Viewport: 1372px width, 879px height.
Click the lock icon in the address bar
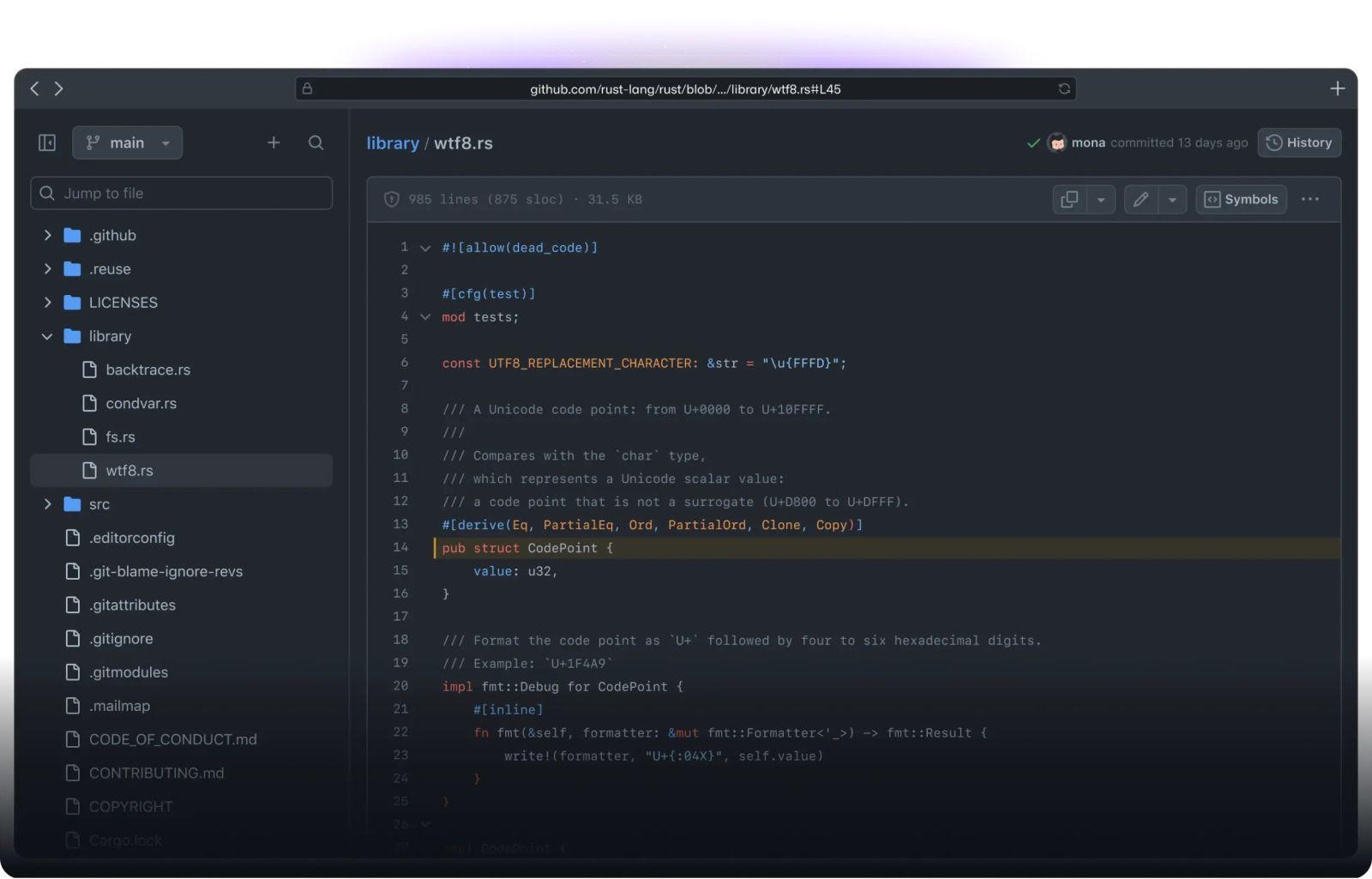click(307, 88)
